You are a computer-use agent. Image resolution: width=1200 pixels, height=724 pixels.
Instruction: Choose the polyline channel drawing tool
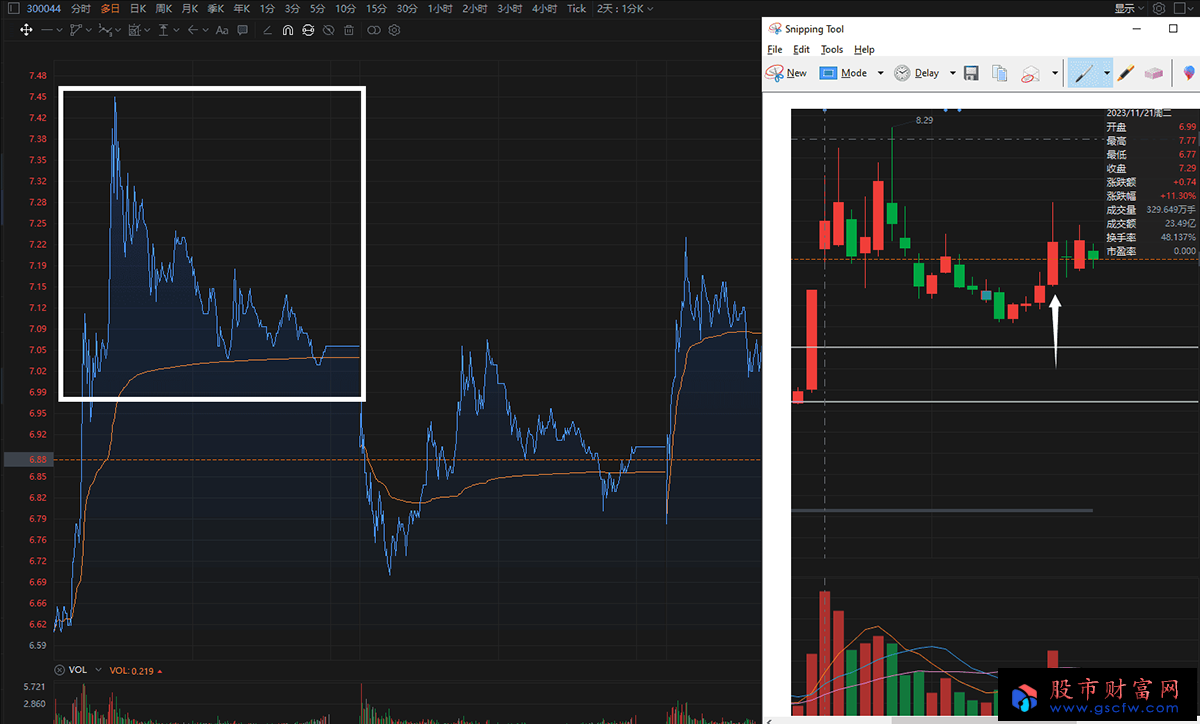point(76,30)
